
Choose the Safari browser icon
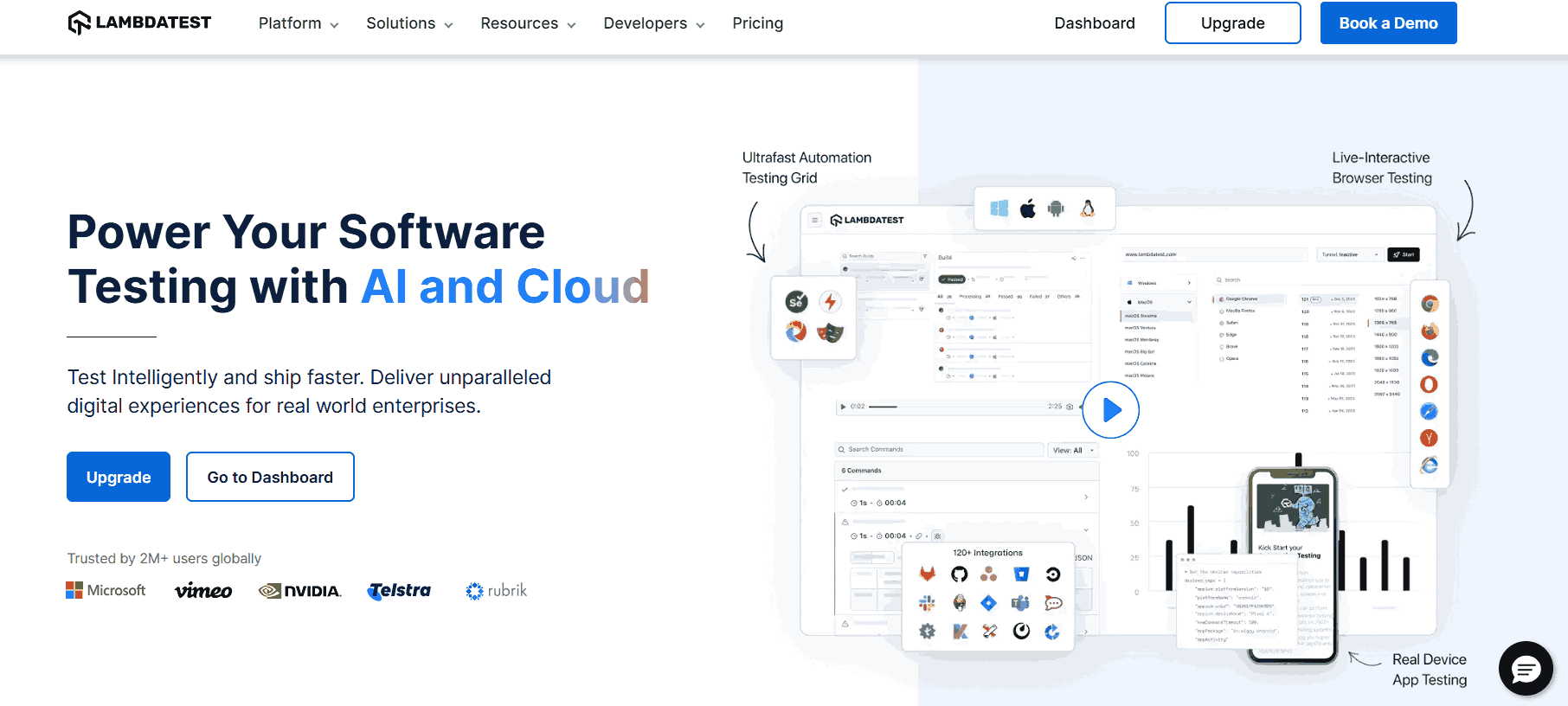(1430, 411)
